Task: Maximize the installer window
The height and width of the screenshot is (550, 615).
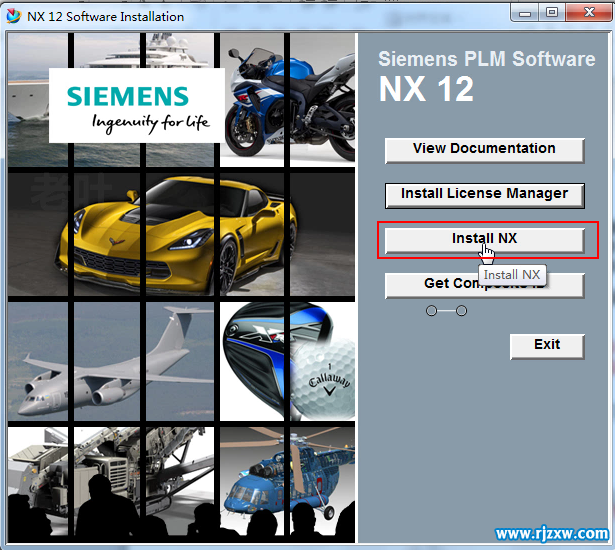Action: point(552,13)
